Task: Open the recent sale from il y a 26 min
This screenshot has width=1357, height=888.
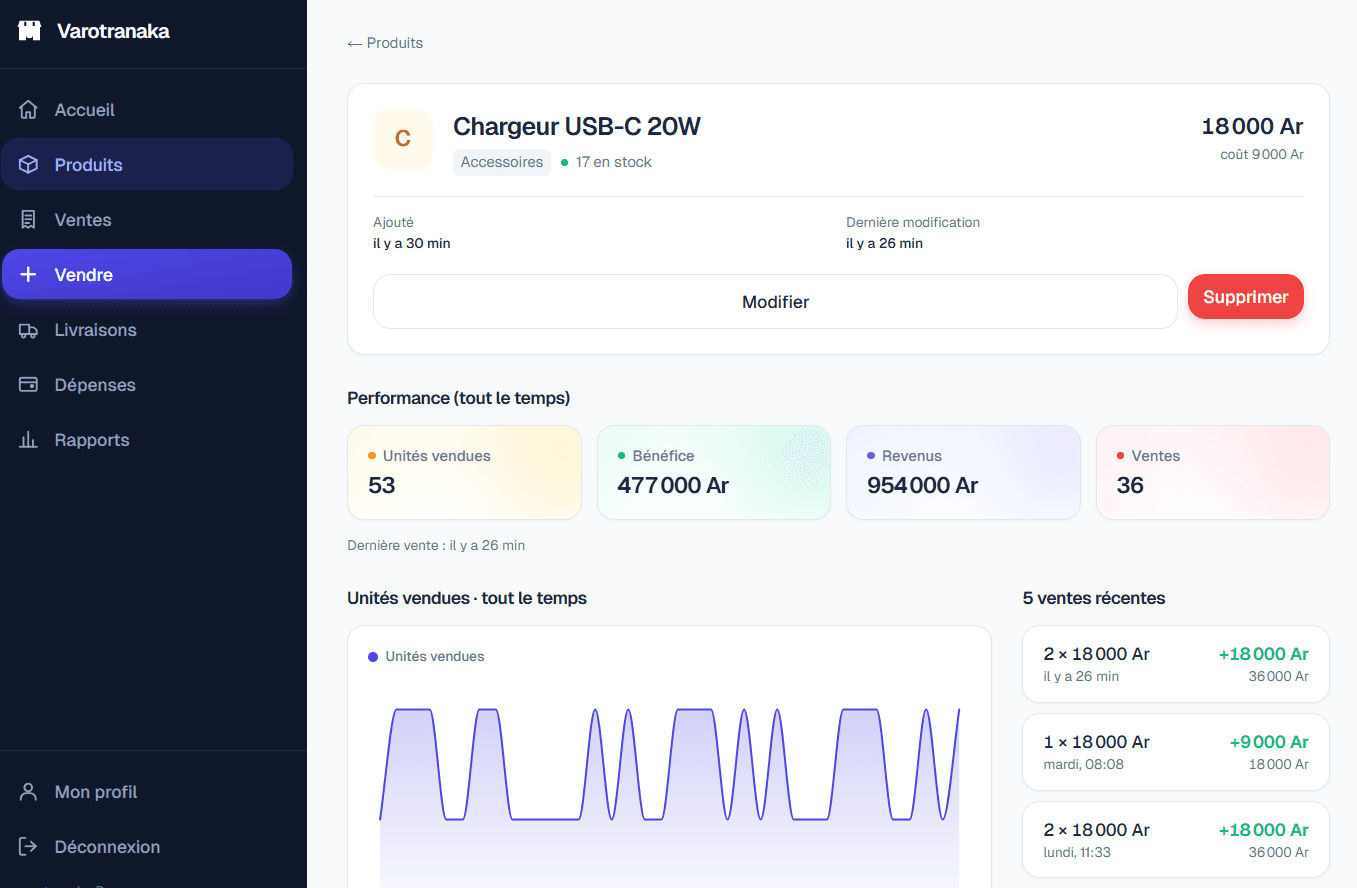Action: (x=1176, y=664)
